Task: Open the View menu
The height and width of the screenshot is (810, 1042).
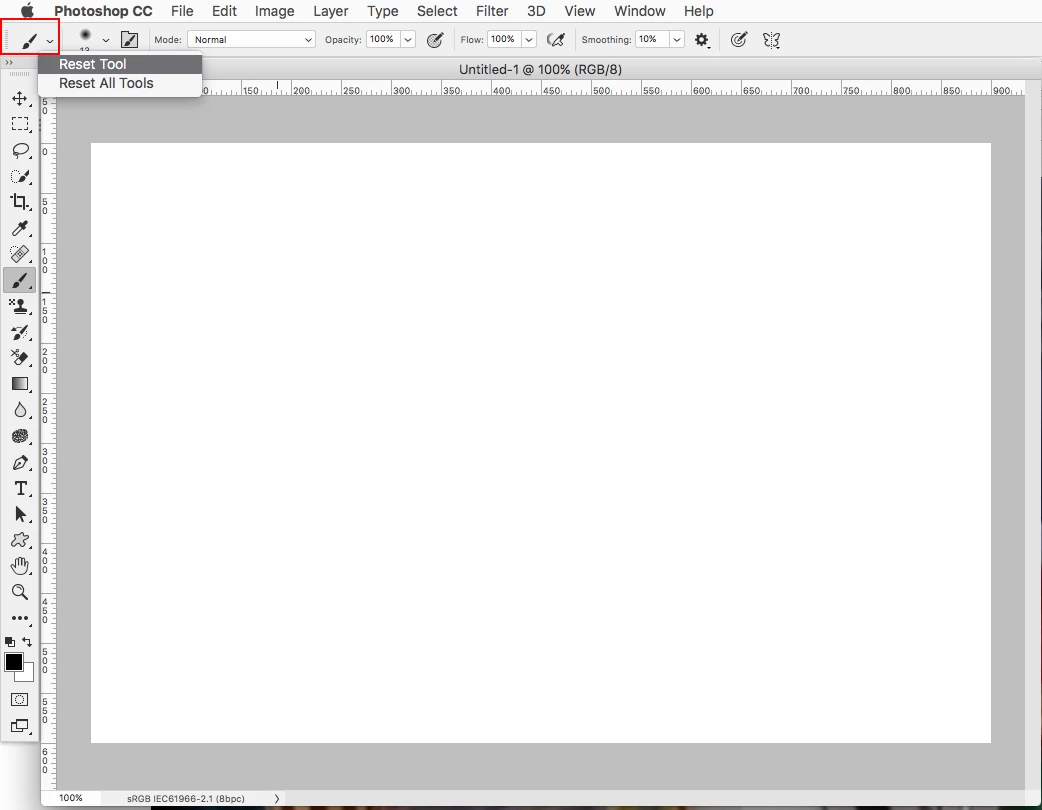Action: coord(580,11)
